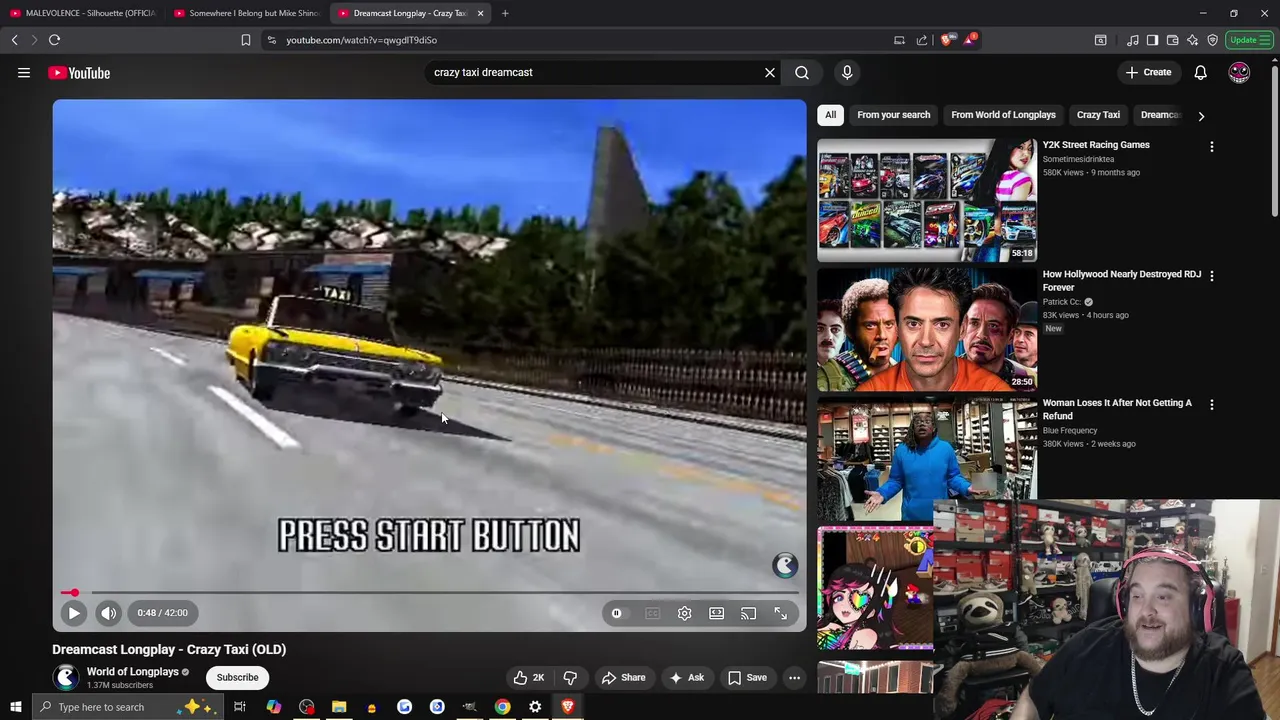Open the YouTube guide hamburger menu
The image size is (1280, 720).
[x=24, y=72]
